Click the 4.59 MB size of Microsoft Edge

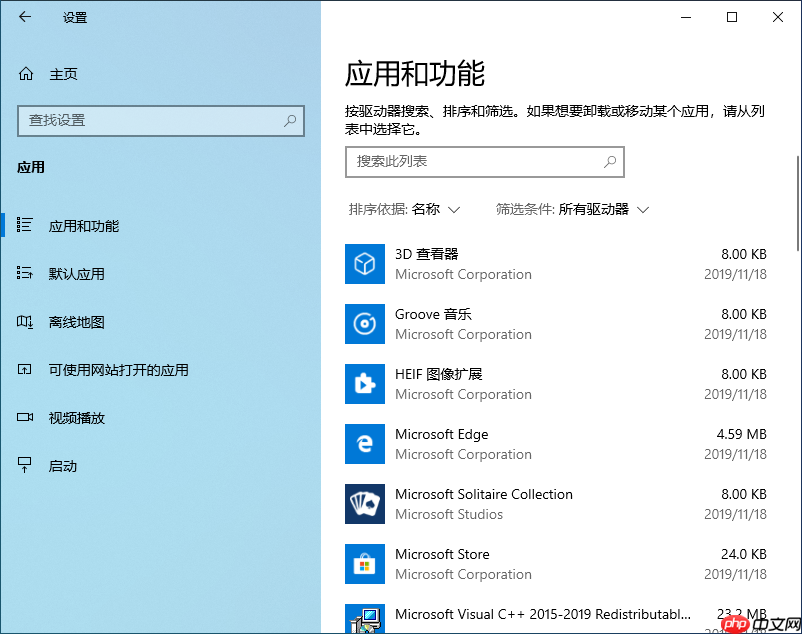(741, 434)
